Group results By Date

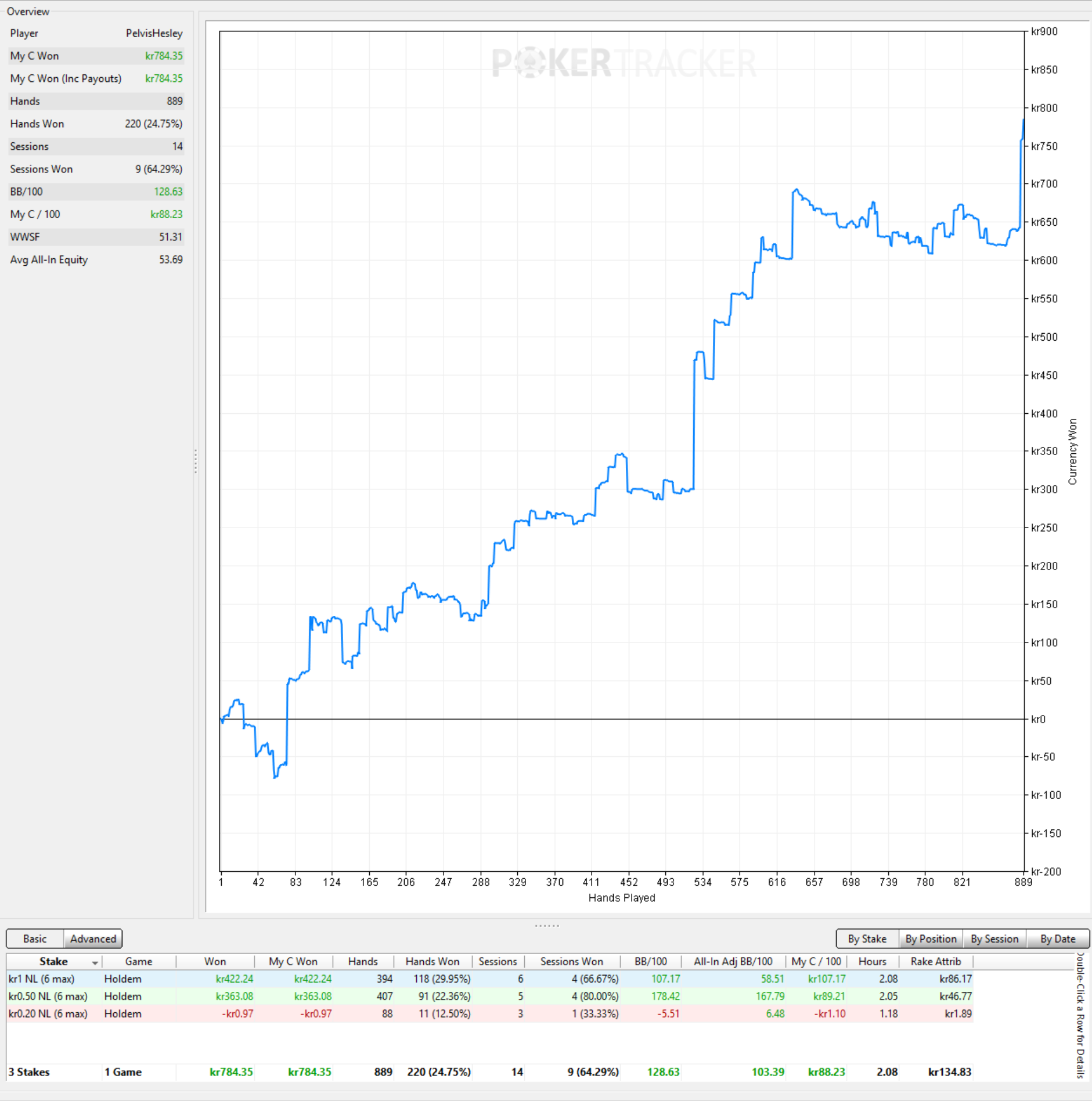pos(1058,938)
